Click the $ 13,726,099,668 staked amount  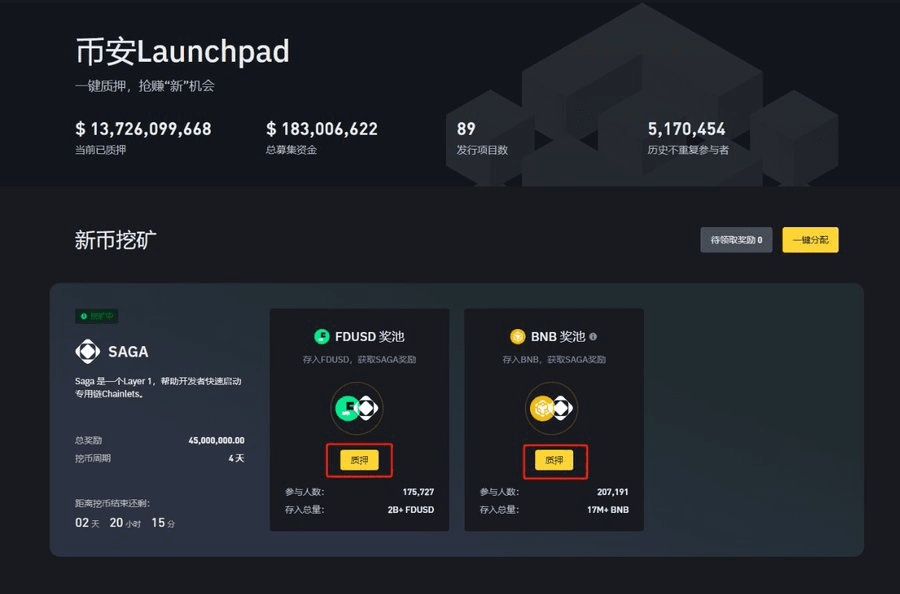[x=143, y=129]
